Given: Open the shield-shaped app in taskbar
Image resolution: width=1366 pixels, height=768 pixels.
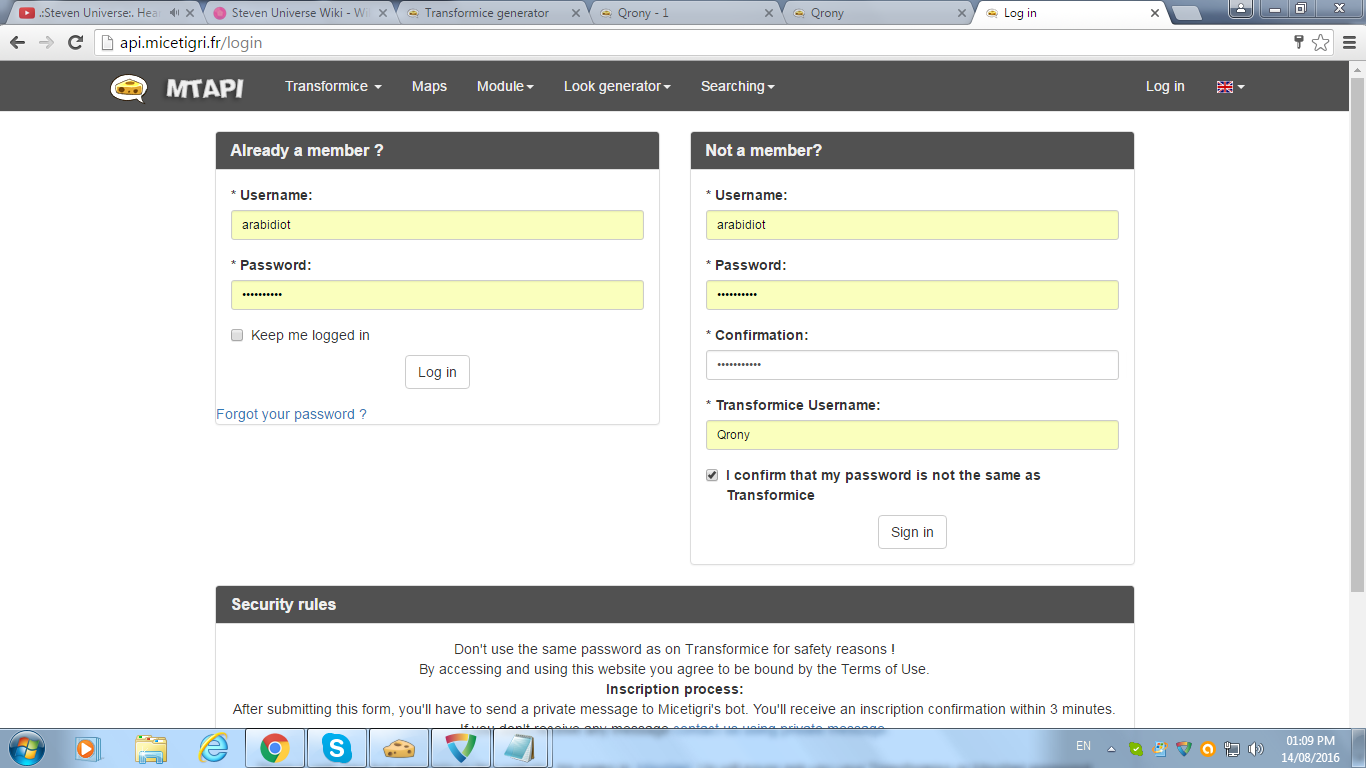Looking at the screenshot, I should tap(461, 748).
